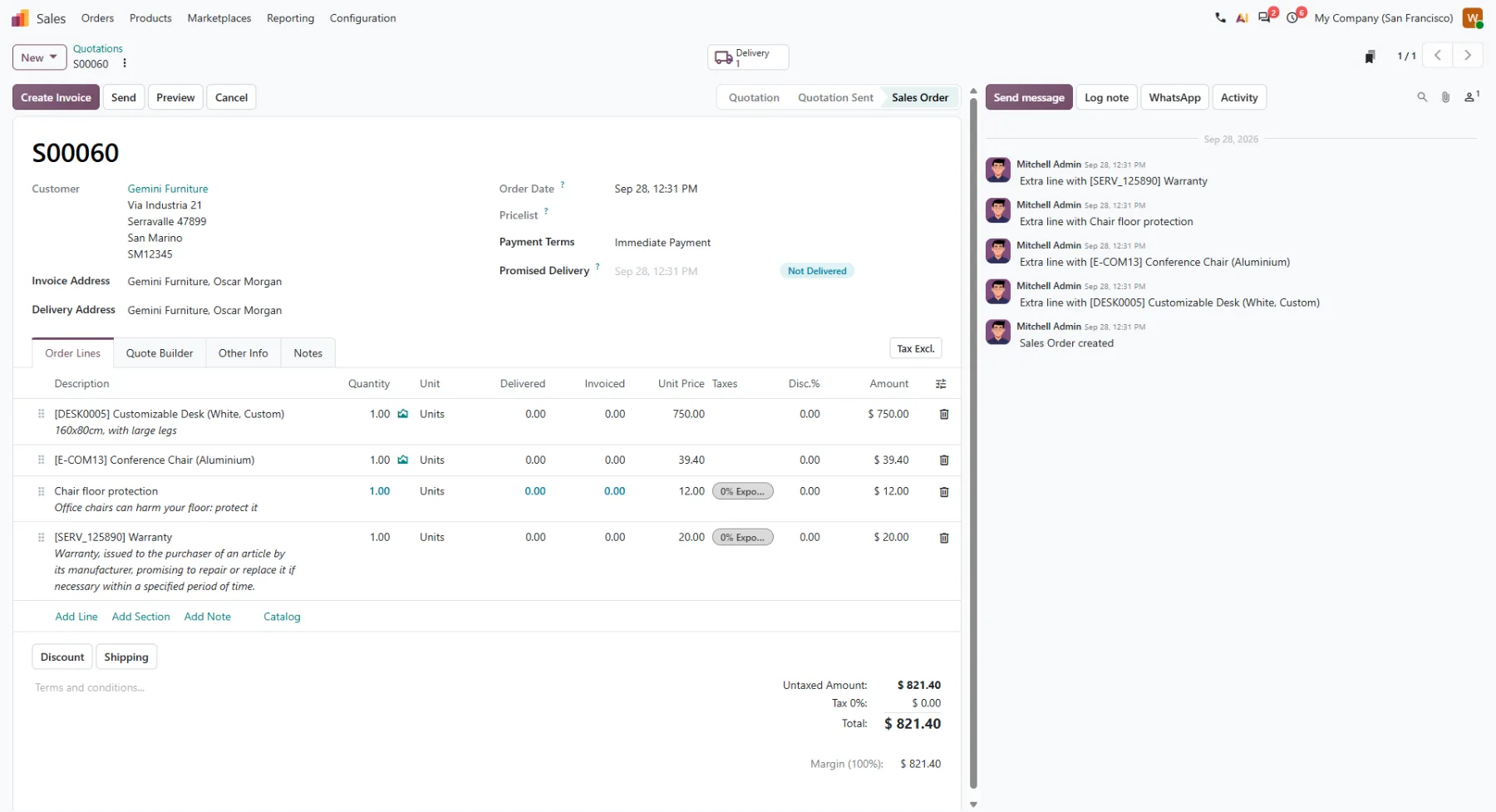Open forecast chart icon for Conference Chair
The image size is (1496, 812).
click(x=403, y=460)
